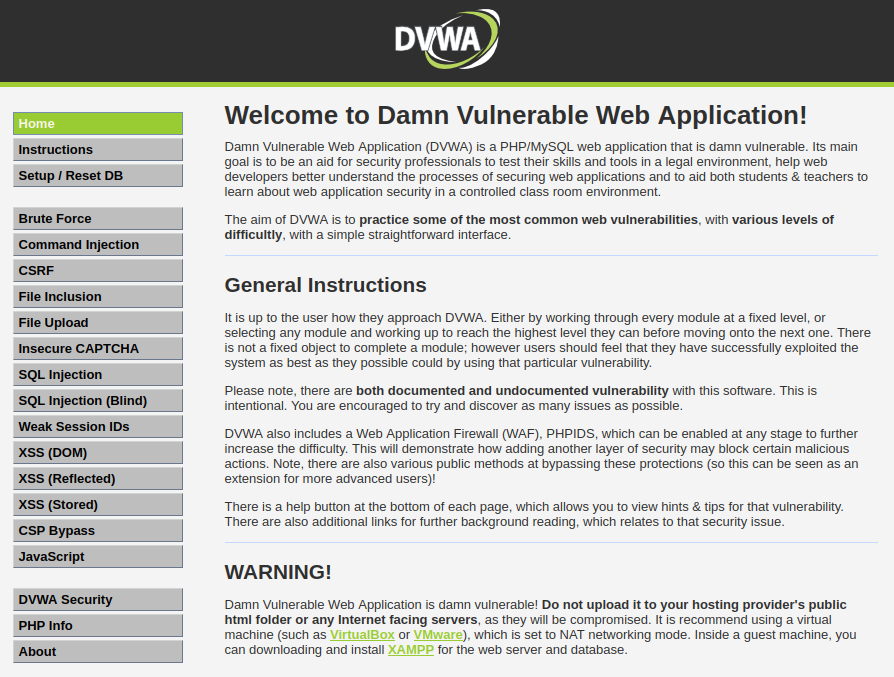Select File Inclusion menu entry
The width and height of the screenshot is (894, 677).
[98, 297]
